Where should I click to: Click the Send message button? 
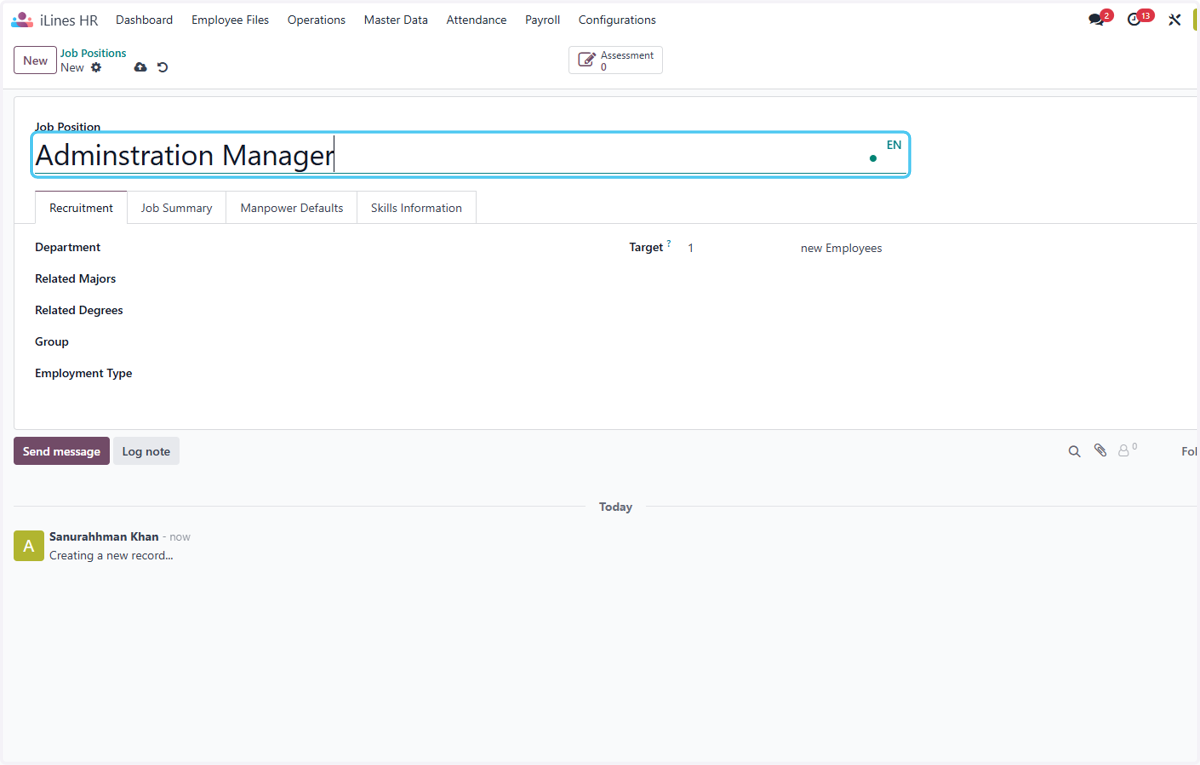point(62,451)
